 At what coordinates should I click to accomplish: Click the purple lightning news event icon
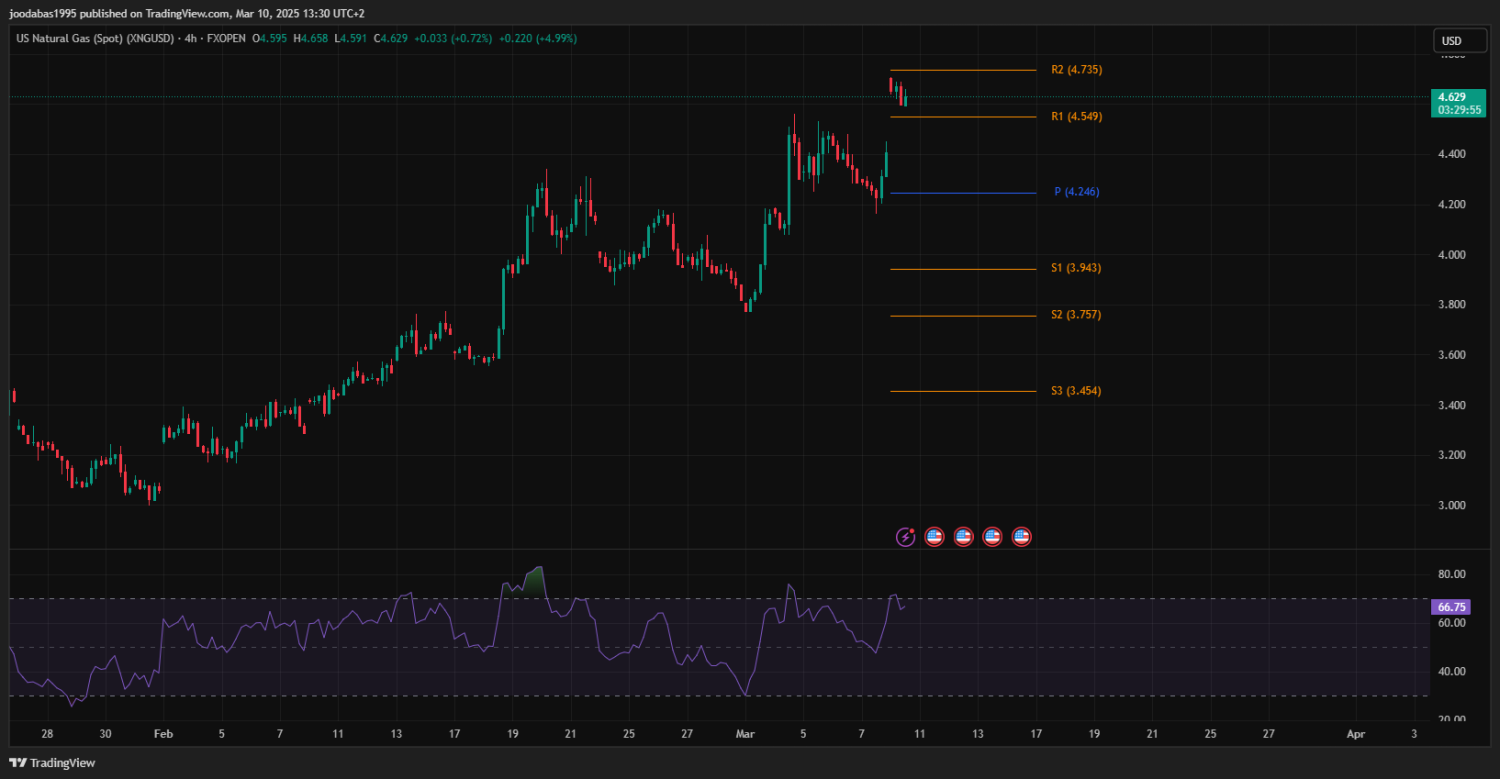[905, 537]
